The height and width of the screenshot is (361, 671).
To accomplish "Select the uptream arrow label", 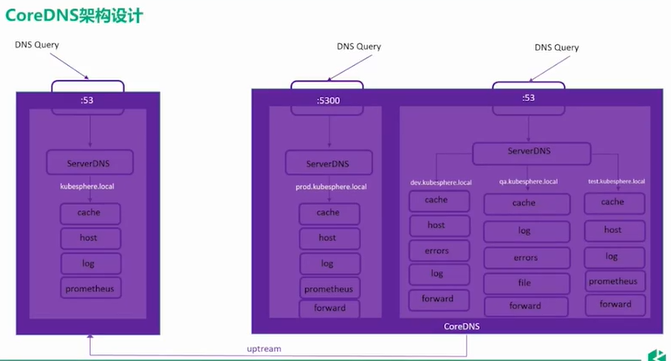I will [x=264, y=349].
